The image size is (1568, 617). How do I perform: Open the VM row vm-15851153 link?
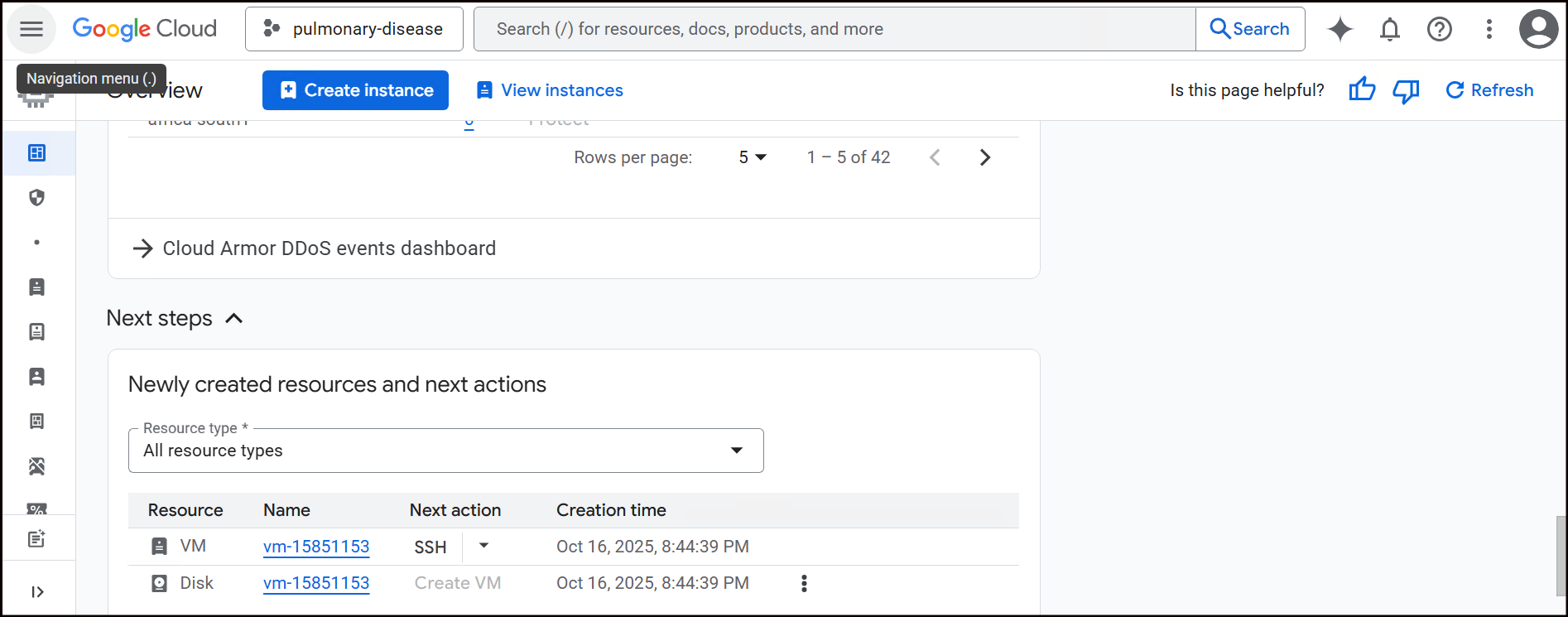tap(316, 547)
